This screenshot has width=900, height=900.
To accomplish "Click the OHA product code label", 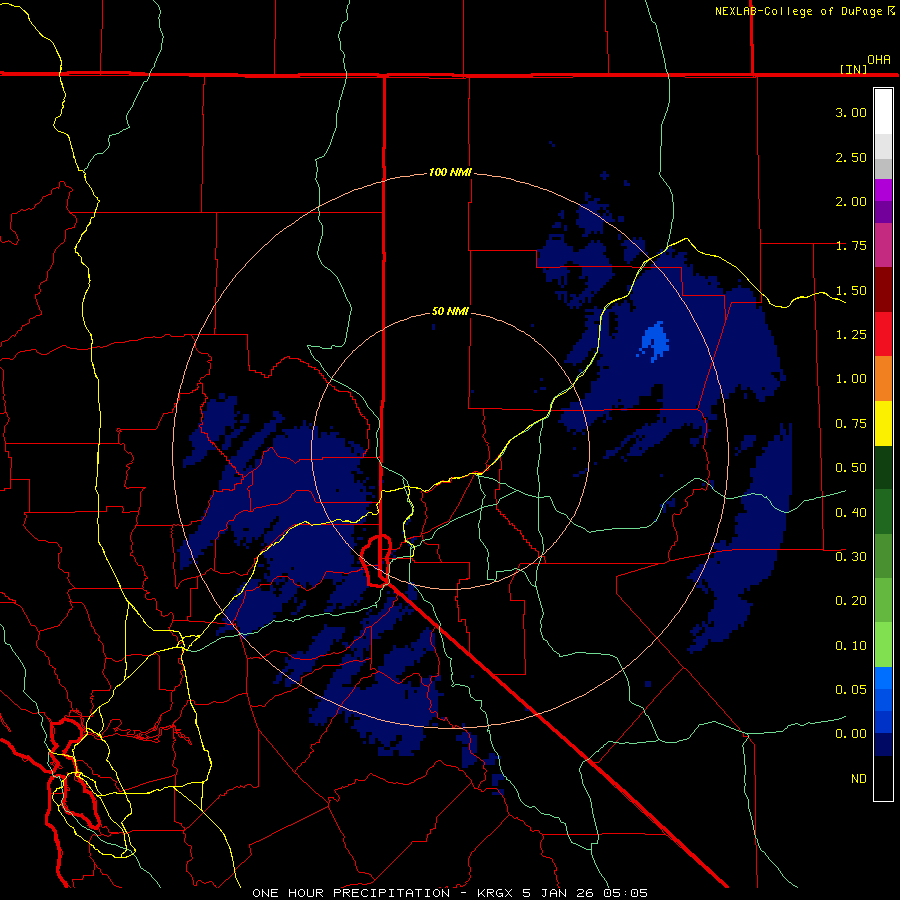I will [x=879, y=60].
